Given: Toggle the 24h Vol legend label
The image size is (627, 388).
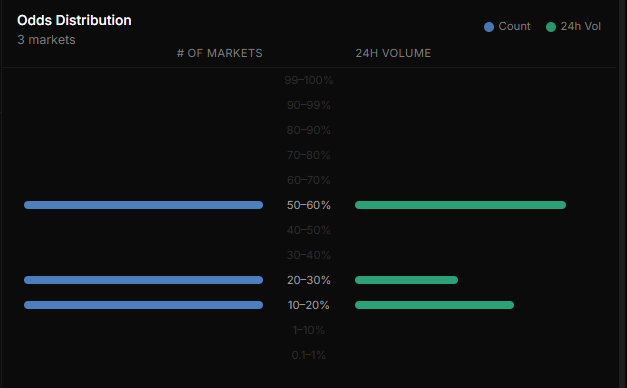Looking at the screenshot, I should (x=580, y=26).
